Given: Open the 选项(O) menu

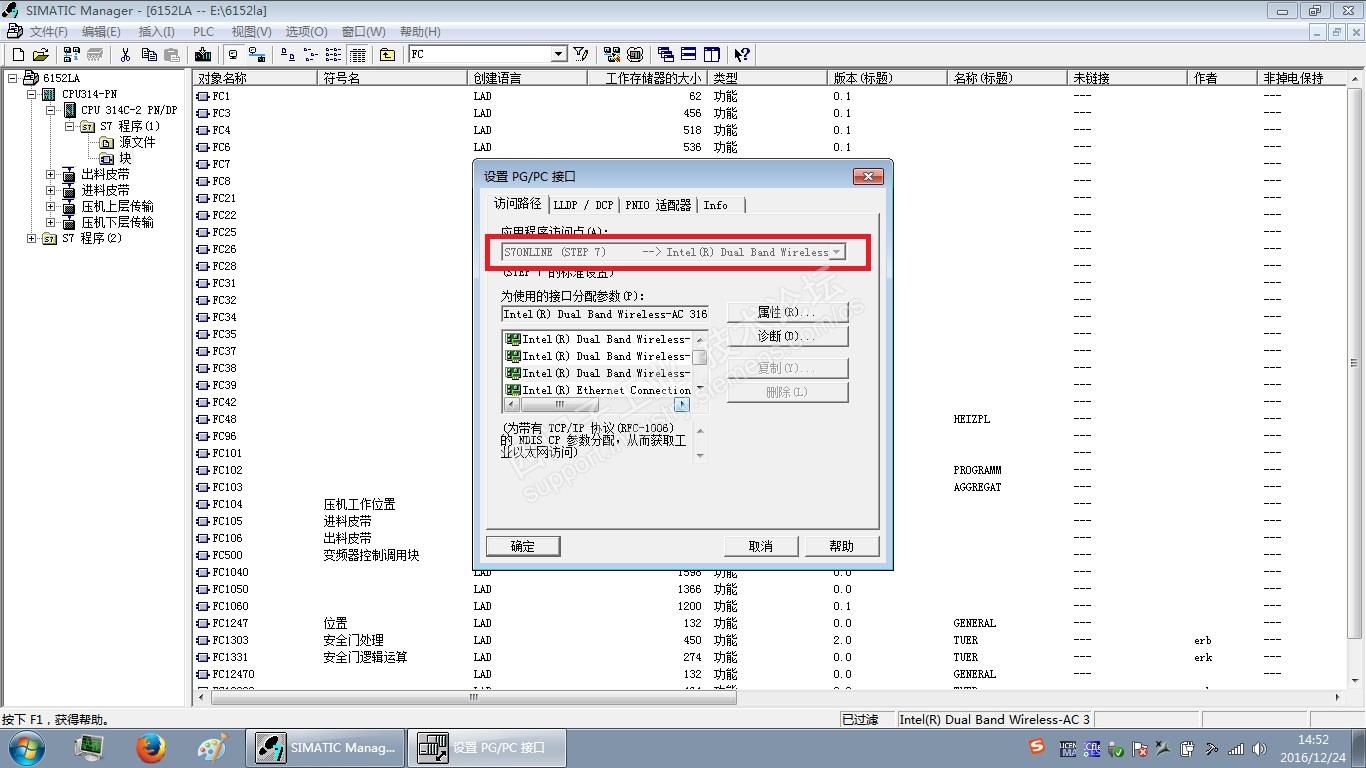Looking at the screenshot, I should tap(306, 32).
